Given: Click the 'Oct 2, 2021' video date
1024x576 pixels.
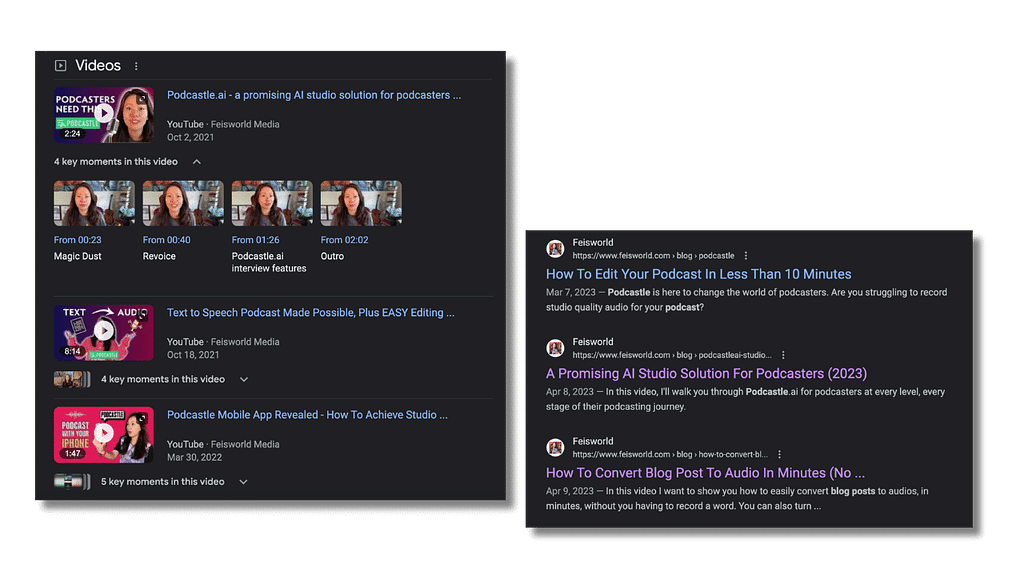Looking at the screenshot, I should coord(190,137).
